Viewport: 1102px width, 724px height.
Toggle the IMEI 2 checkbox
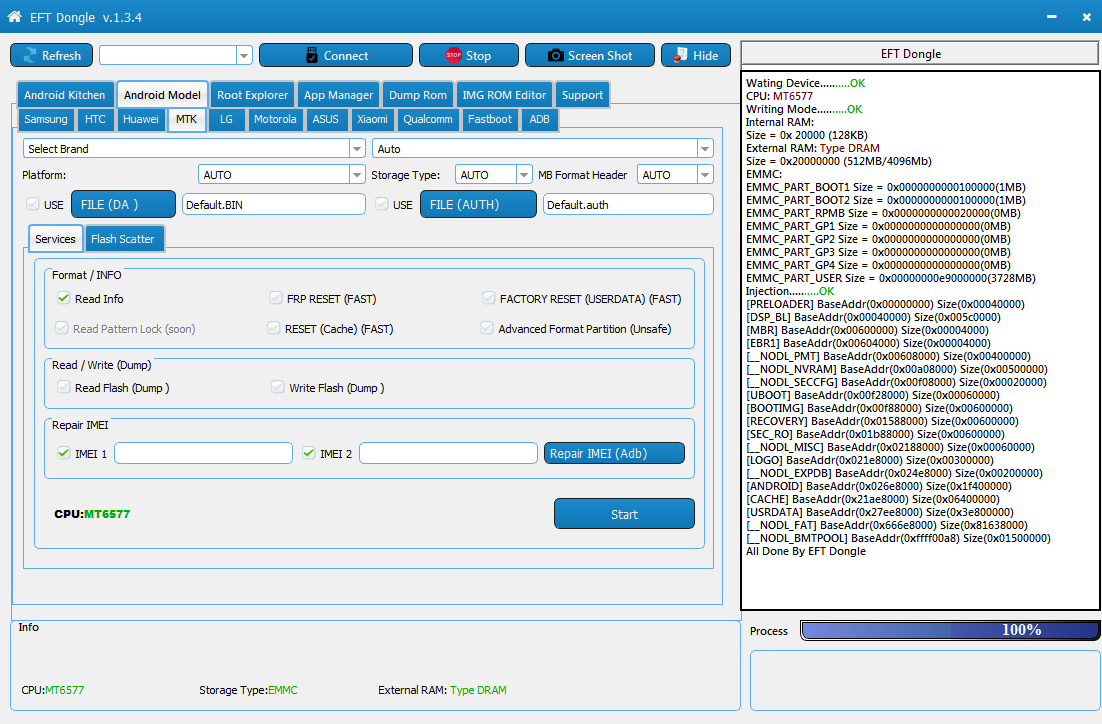click(309, 453)
